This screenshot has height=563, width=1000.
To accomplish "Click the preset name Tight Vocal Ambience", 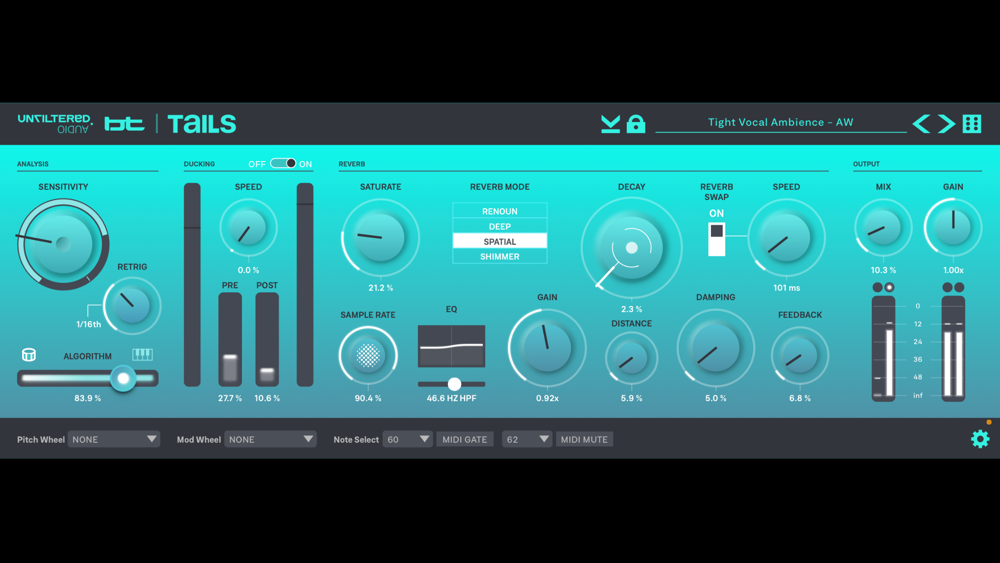I will tap(781, 122).
